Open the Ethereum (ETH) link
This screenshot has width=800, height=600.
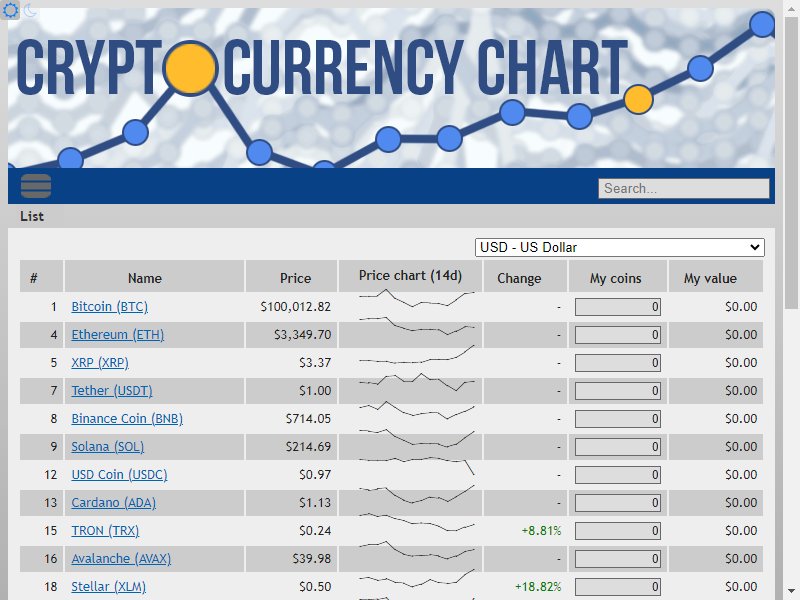118,335
